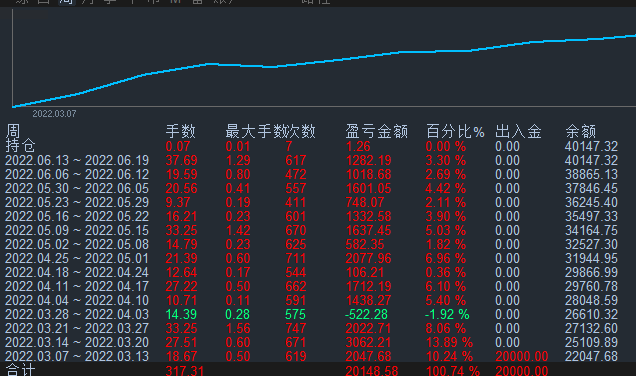Click the profit value 3062.21
The width and height of the screenshot is (636, 376).
[x=368, y=343]
